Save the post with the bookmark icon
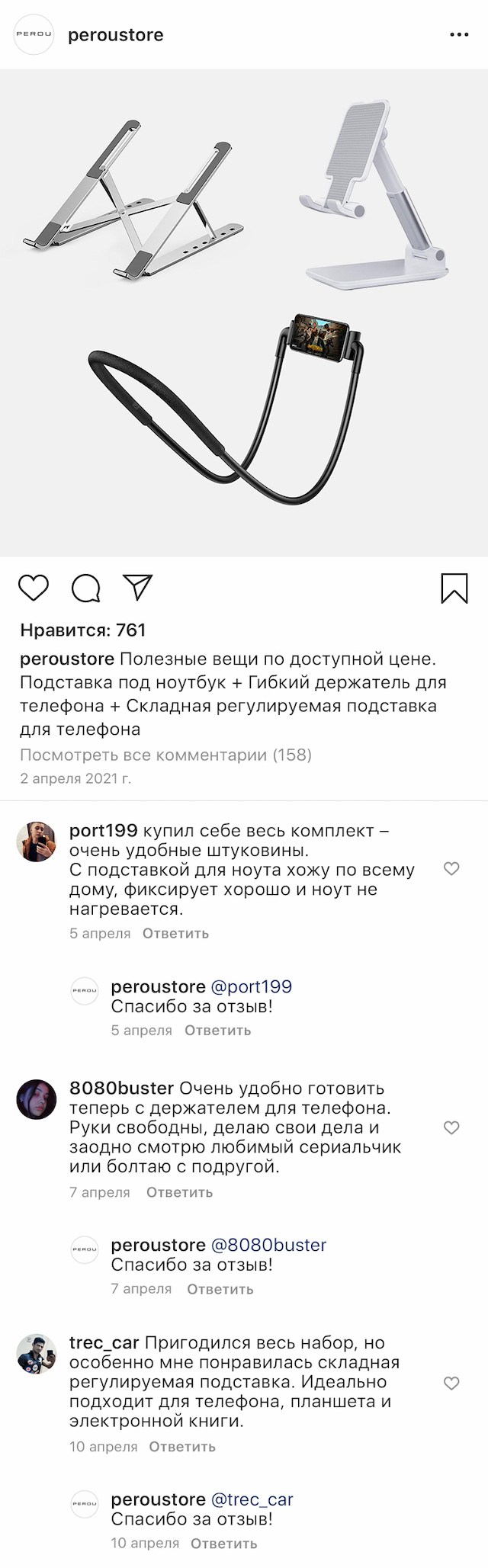The image size is (488, 1568). 454,588
